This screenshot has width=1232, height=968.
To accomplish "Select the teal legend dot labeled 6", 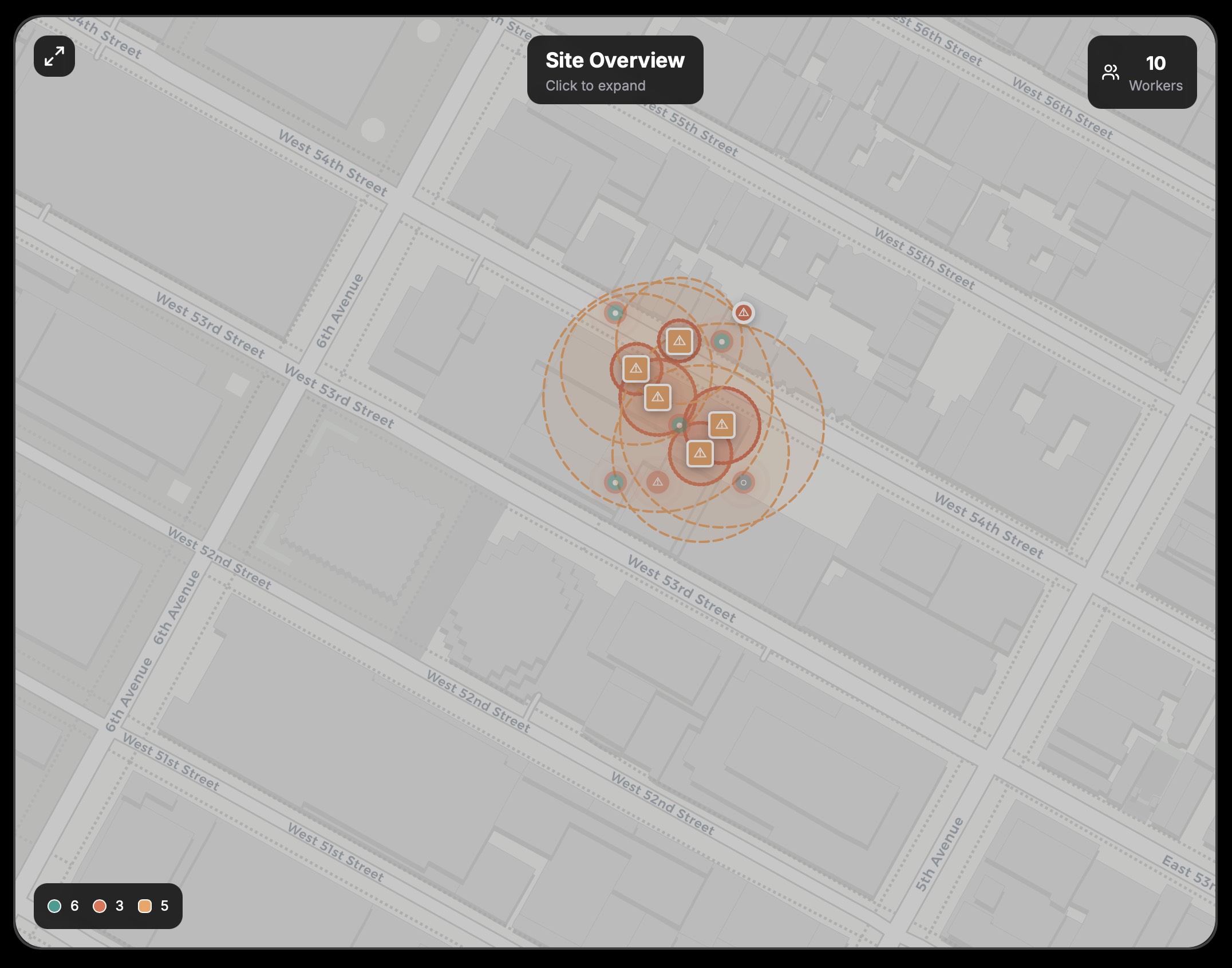I will (x=54, y=906).
